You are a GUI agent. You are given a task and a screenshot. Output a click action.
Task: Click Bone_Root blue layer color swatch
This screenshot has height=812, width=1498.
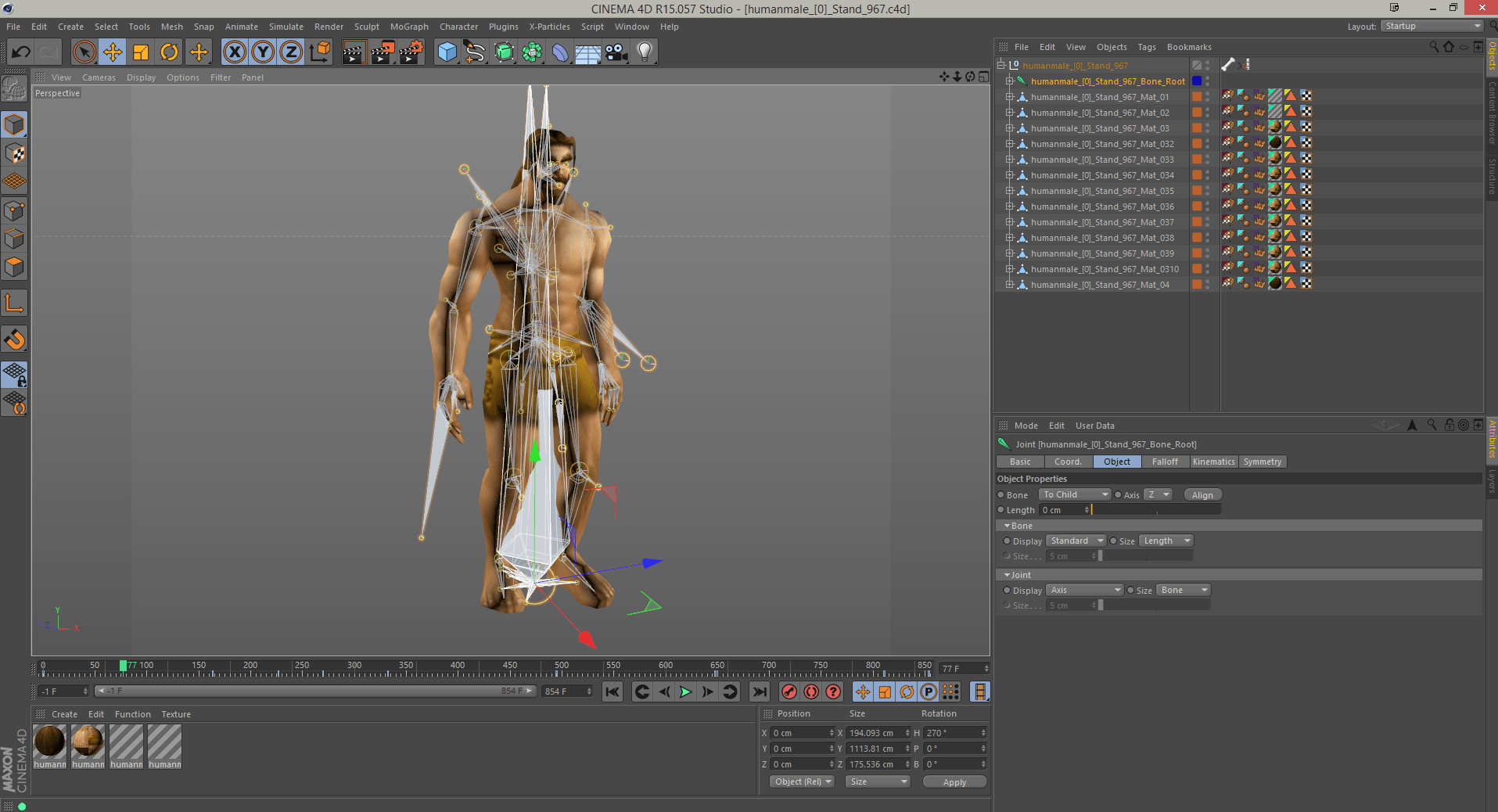pos(1197,81)
